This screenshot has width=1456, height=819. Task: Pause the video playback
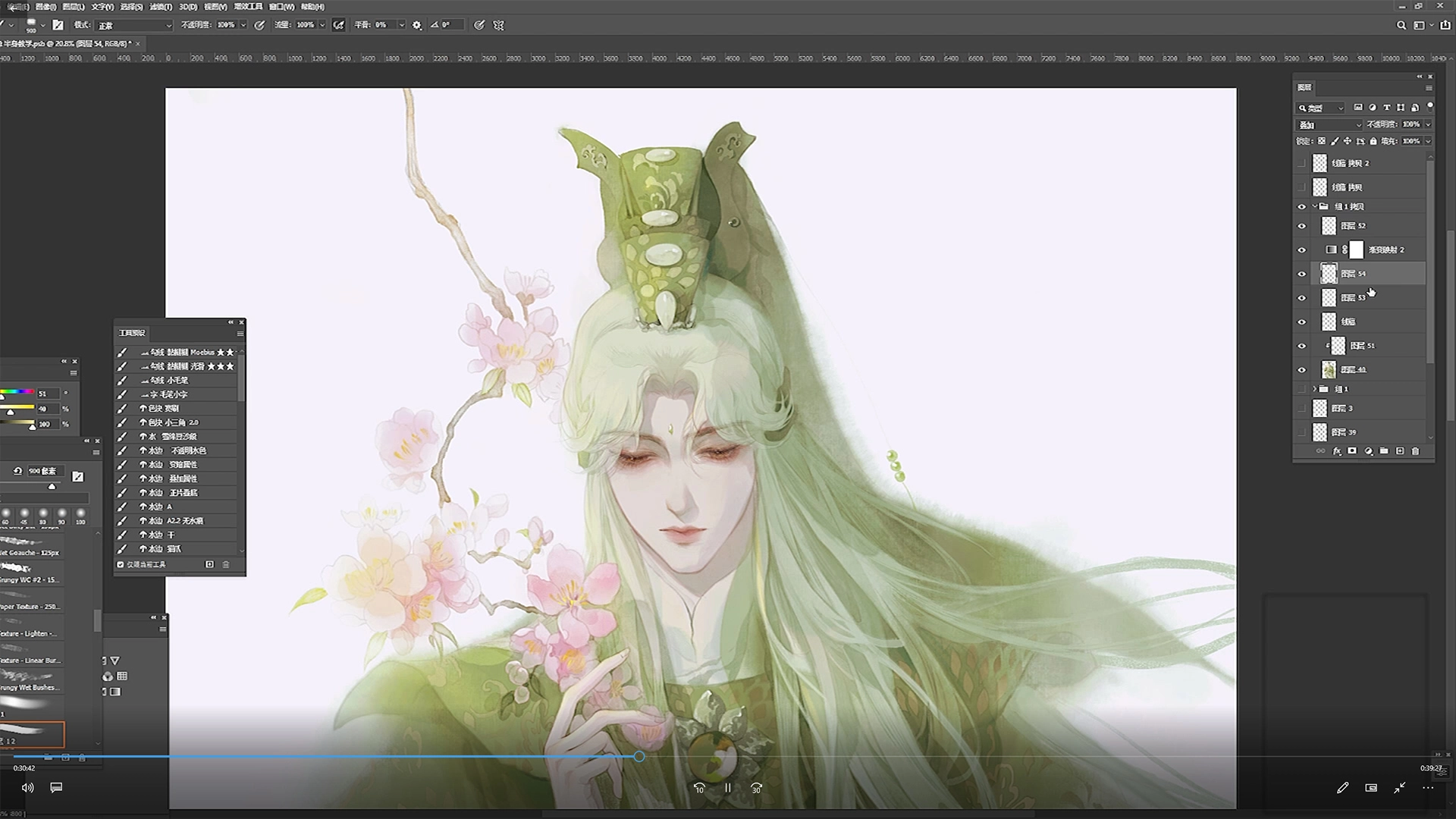coord(727,788)
